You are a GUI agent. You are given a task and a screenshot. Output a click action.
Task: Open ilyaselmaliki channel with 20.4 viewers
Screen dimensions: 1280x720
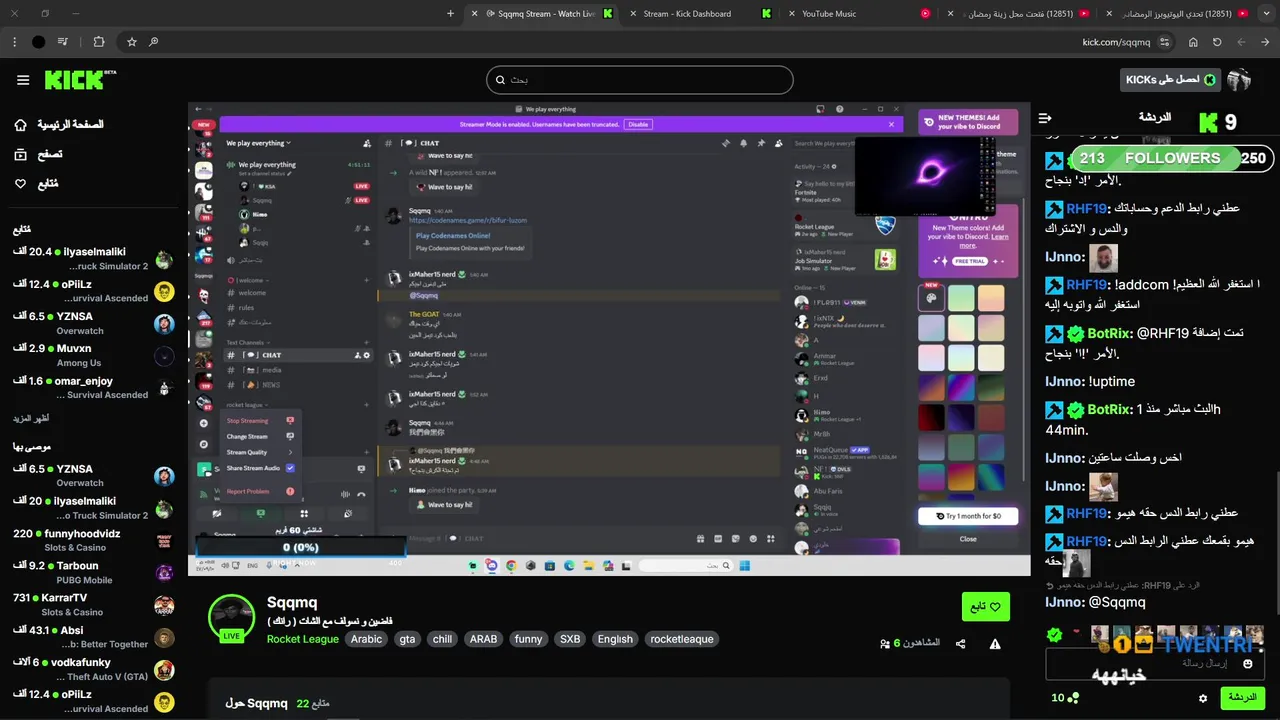pyautogui.click(x=93, y=259)
